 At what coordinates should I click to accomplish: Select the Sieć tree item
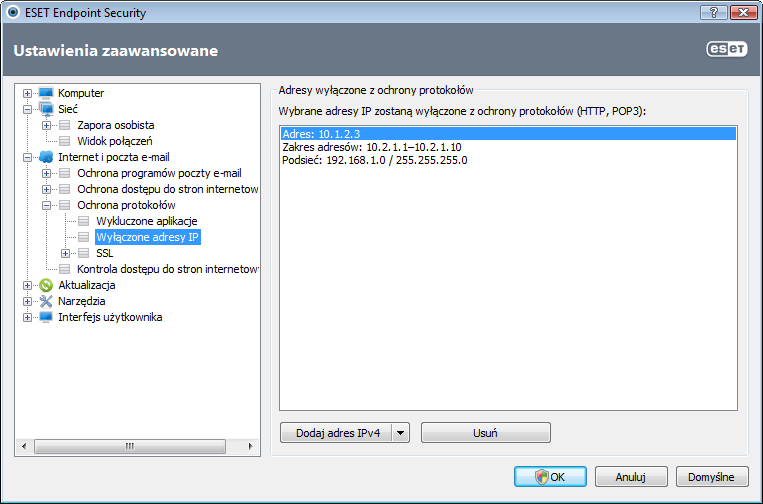(68, 109)
